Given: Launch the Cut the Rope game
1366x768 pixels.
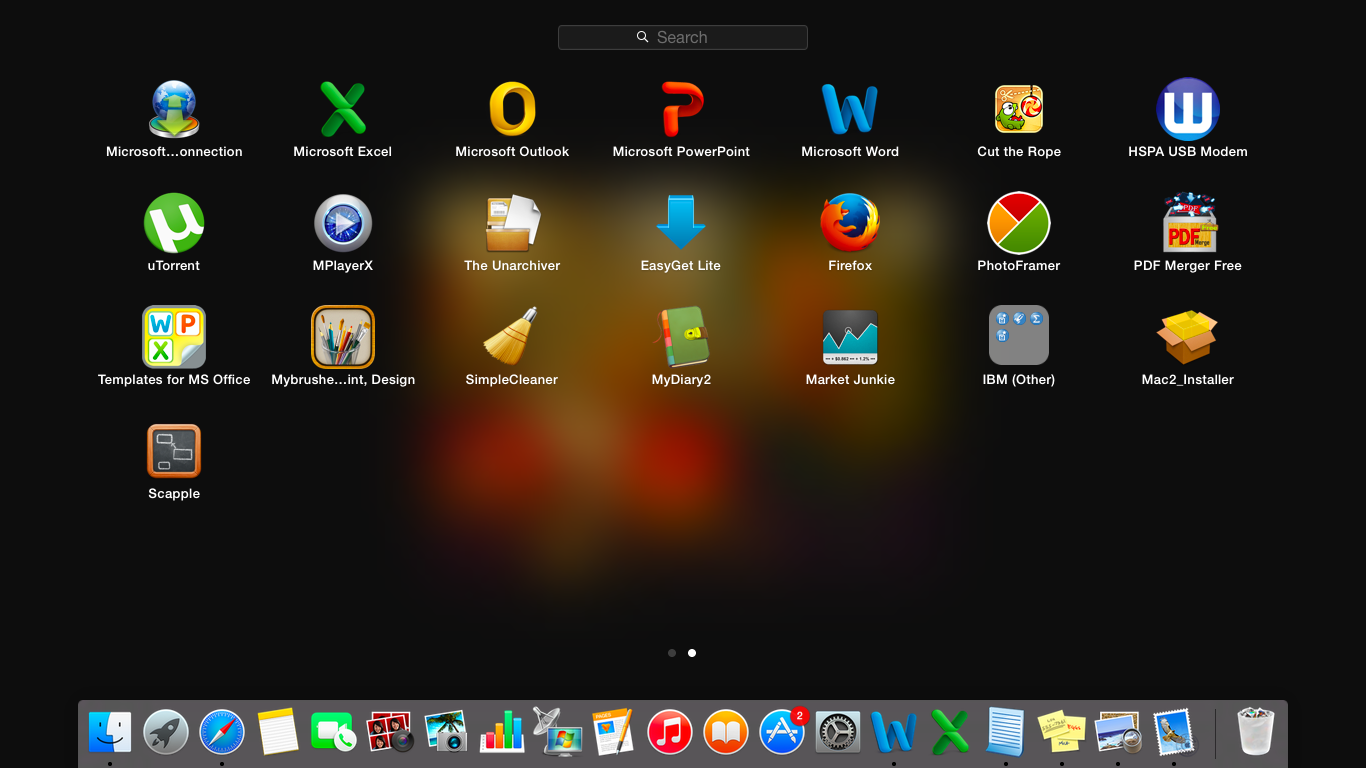Looking at the screenshot, I should coord(1019,109).
